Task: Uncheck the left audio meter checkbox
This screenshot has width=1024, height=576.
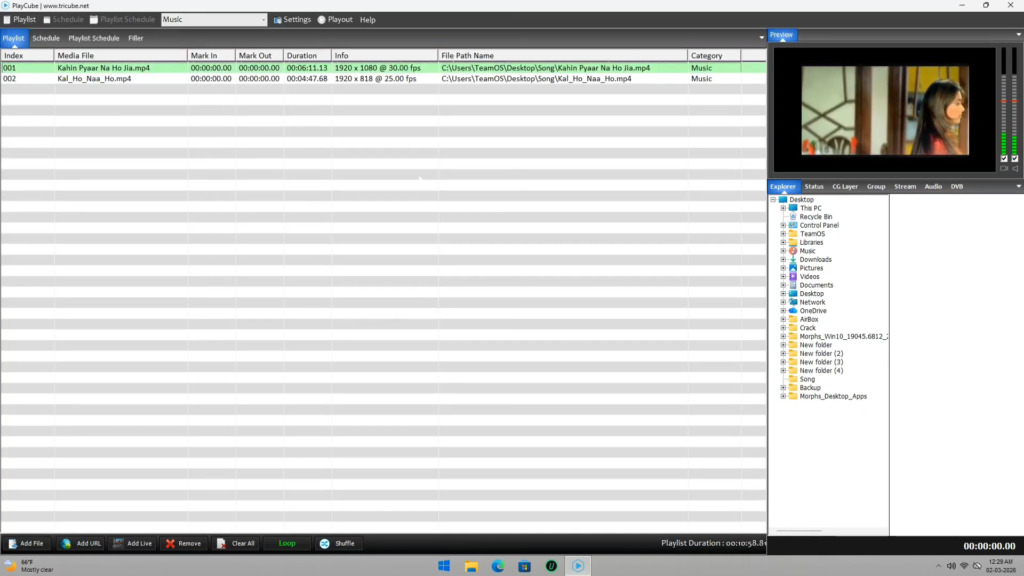Action: coord(1004,159)
